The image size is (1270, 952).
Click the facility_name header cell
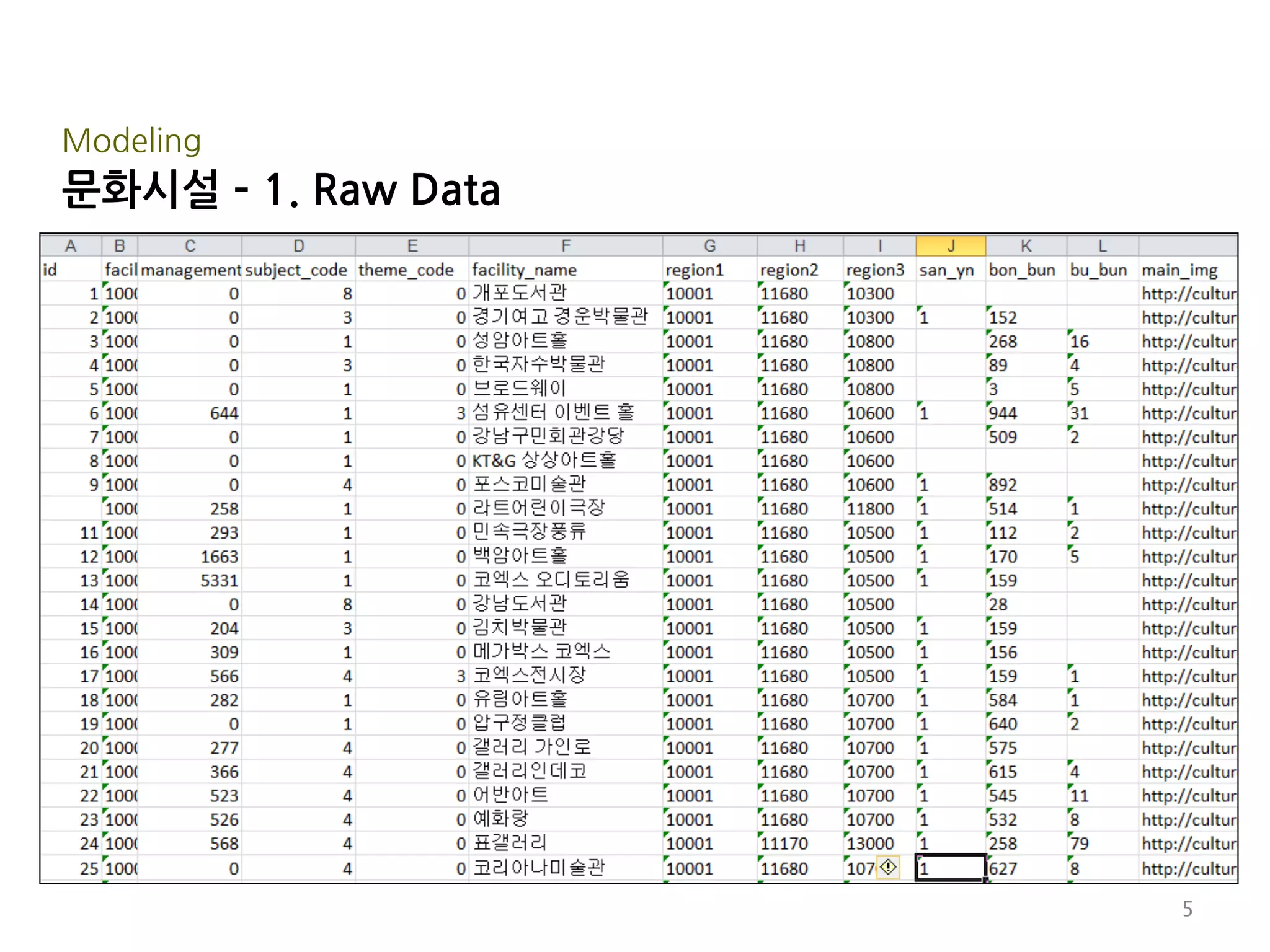click(525, 270)
